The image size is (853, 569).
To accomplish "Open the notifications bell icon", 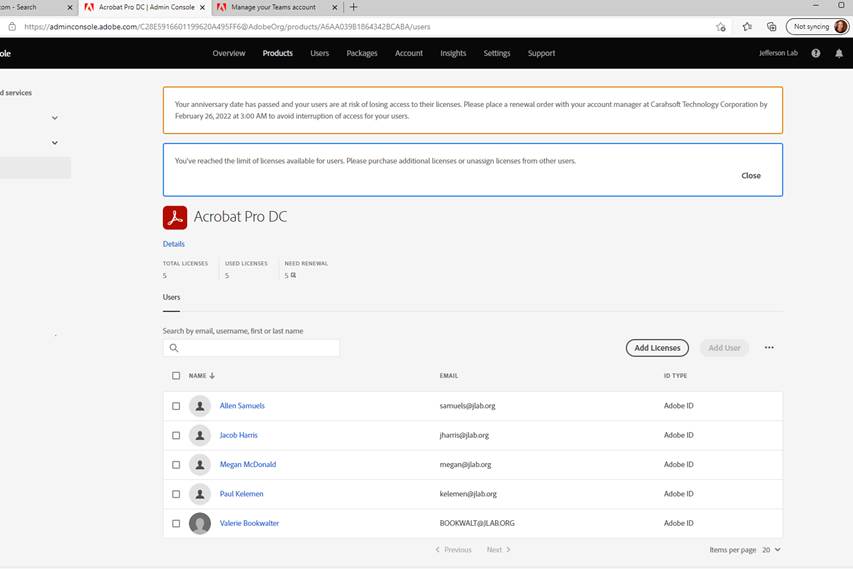I will click(x=839, y=53).
